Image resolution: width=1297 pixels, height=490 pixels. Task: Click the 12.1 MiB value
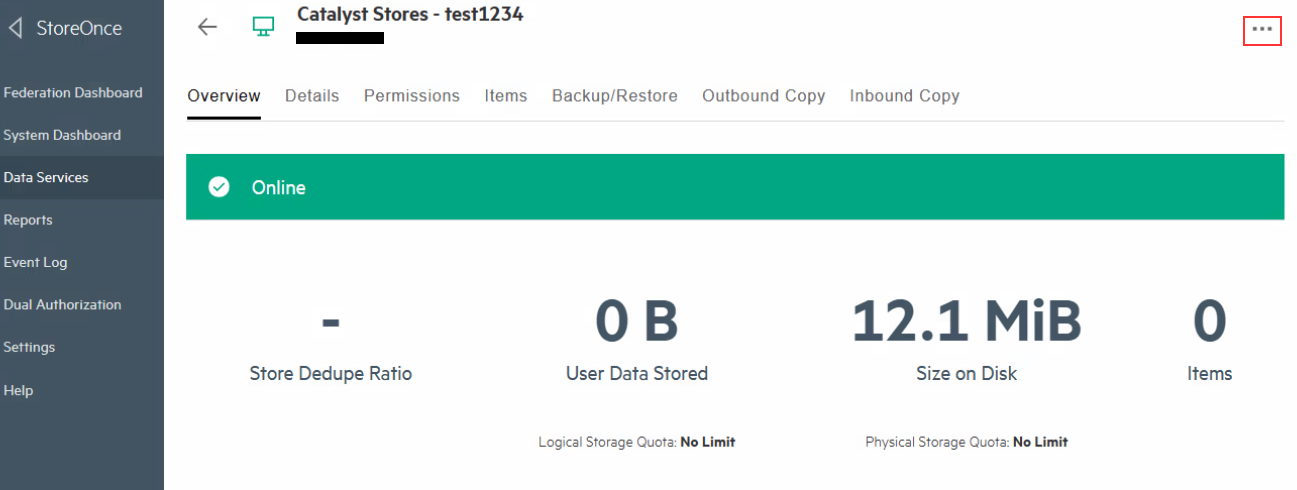point(967,322)
